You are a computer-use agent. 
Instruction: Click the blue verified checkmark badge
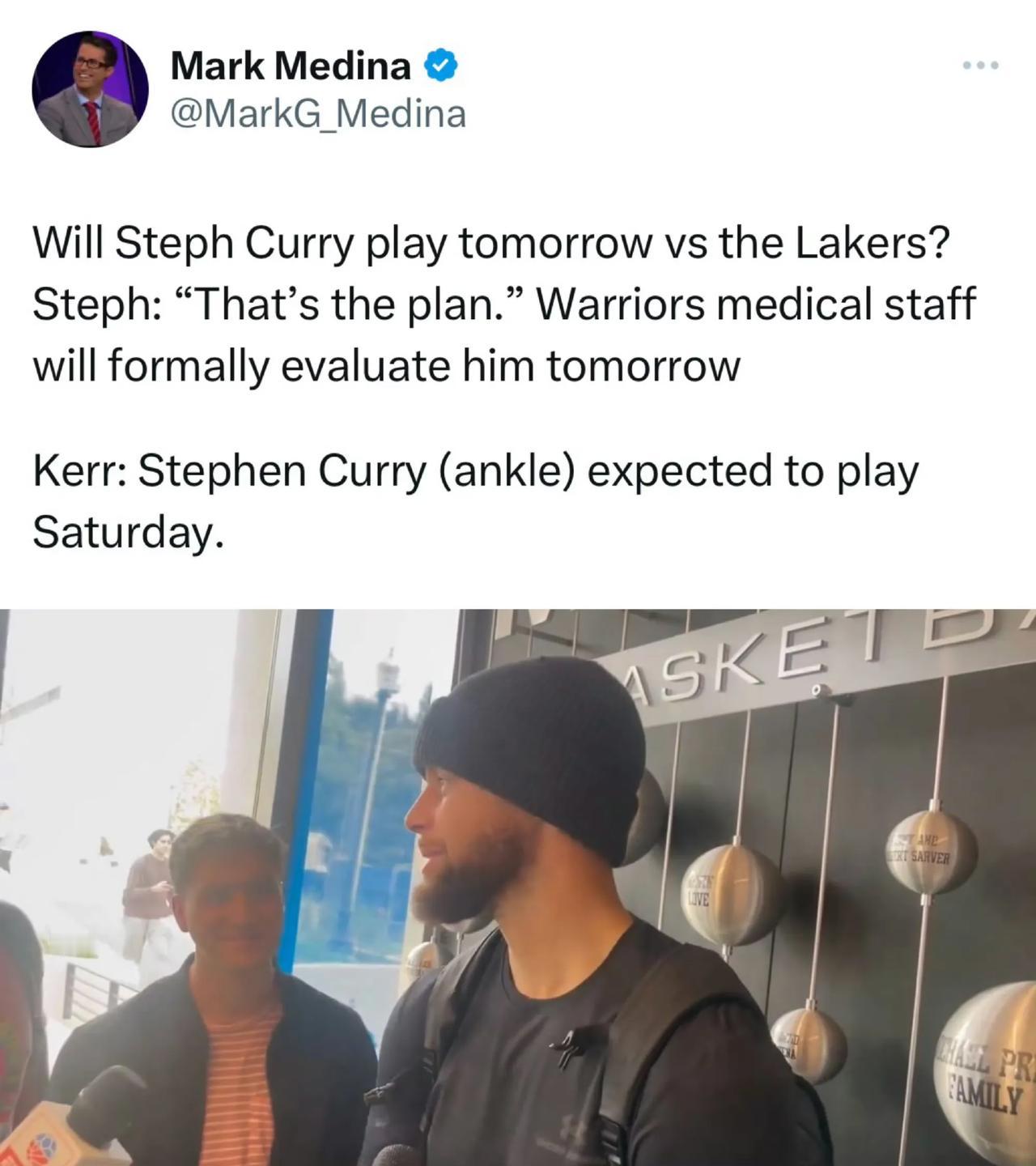click(442, 66)
